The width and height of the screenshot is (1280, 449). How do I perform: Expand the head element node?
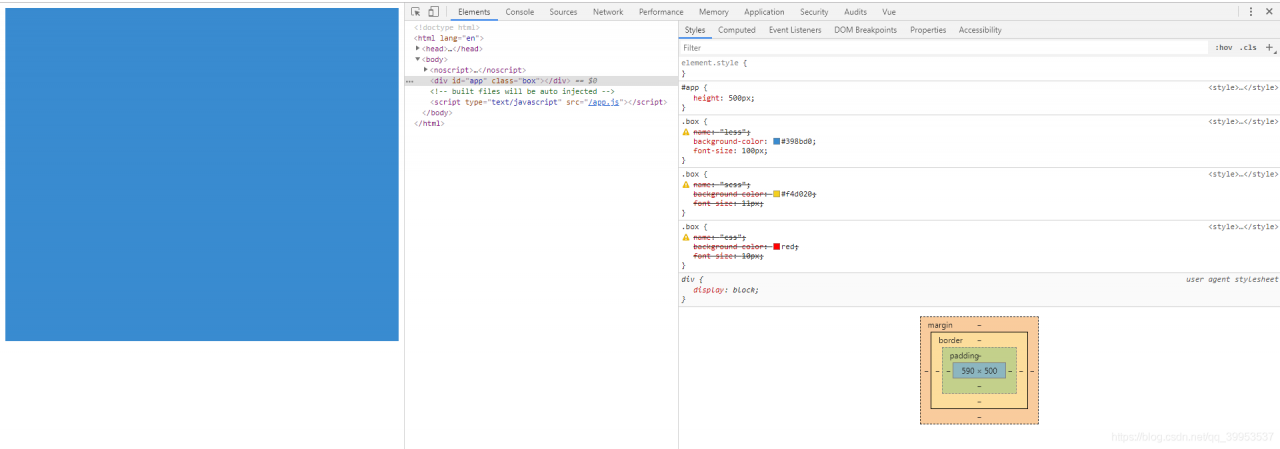click(x=418, y=48)
